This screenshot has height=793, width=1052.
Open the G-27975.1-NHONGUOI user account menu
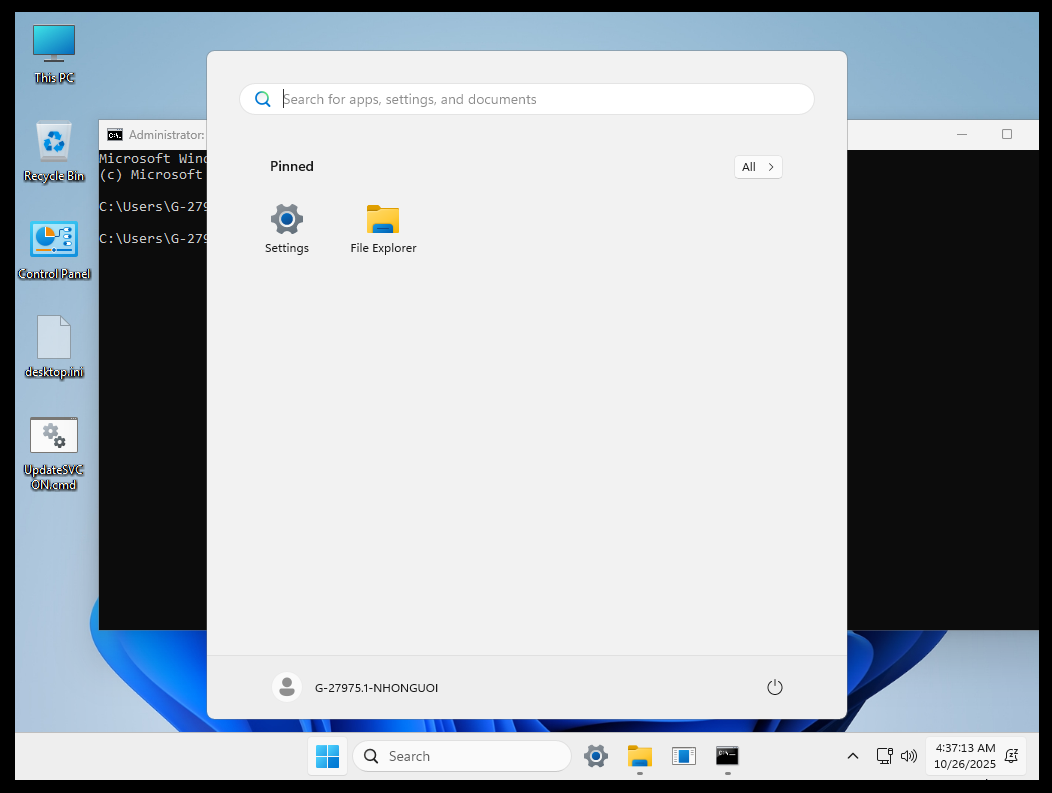(x=356, y=687)
